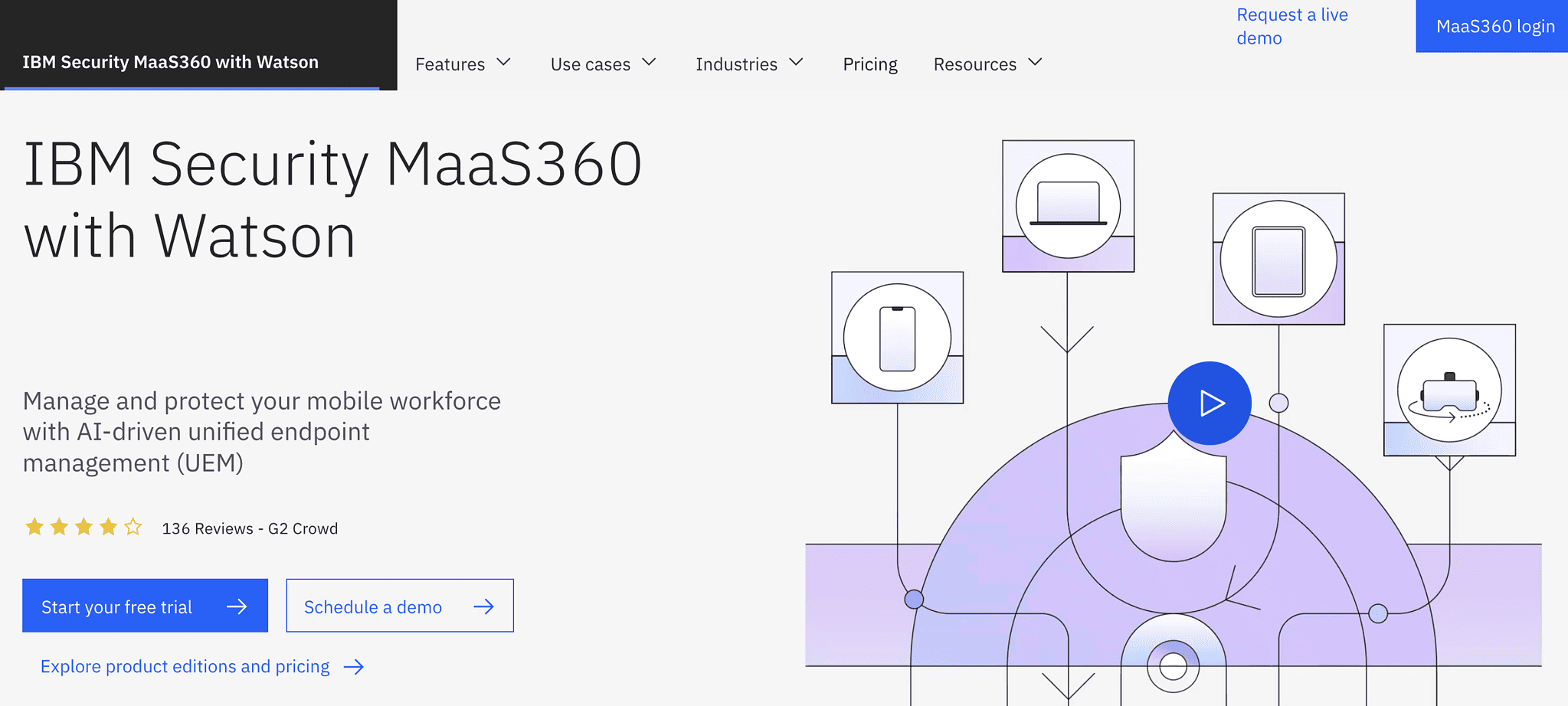Expand the Industries menu chevron

(796, 63)
